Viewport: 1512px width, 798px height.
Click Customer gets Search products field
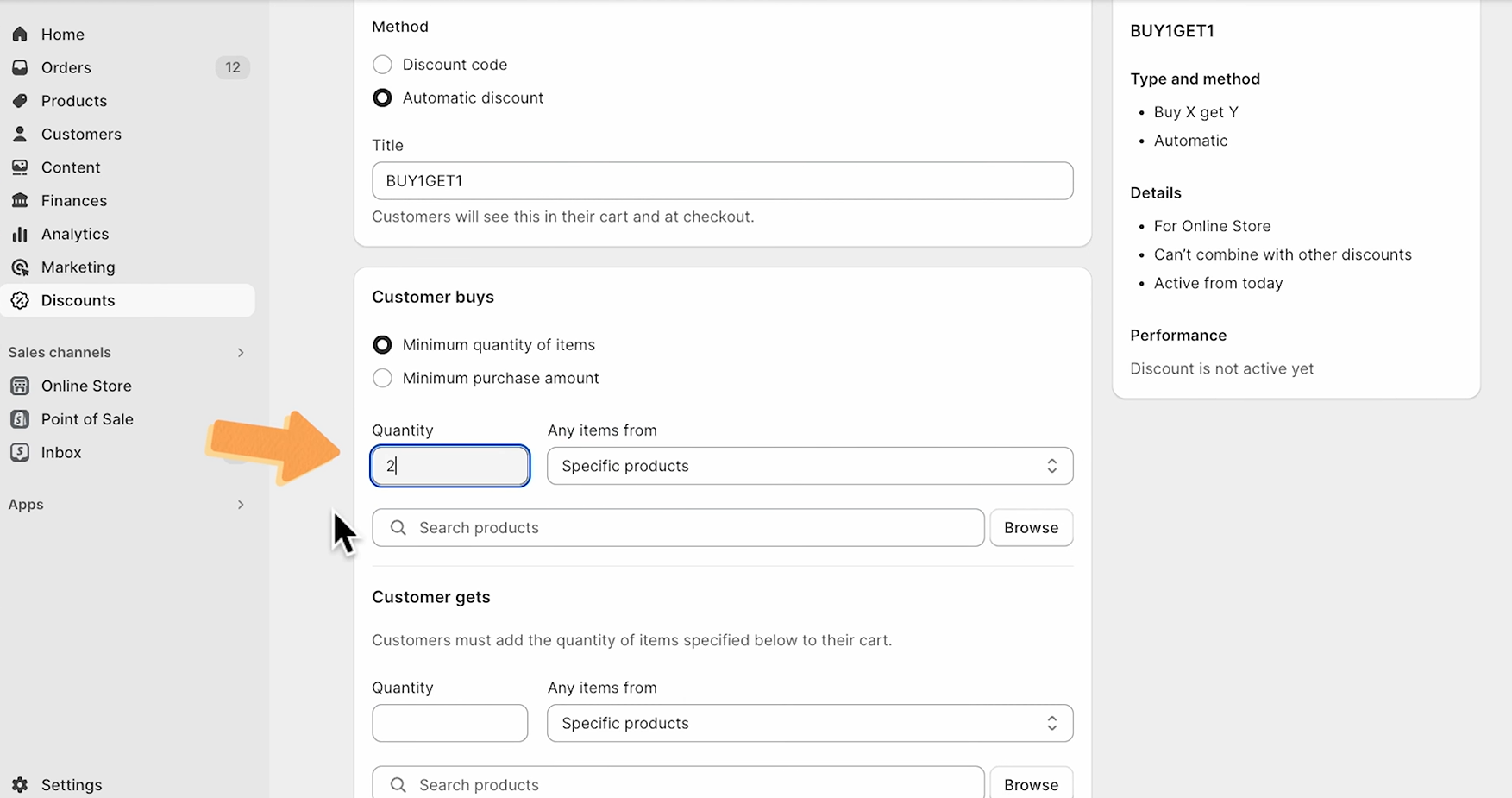(678, 782)
